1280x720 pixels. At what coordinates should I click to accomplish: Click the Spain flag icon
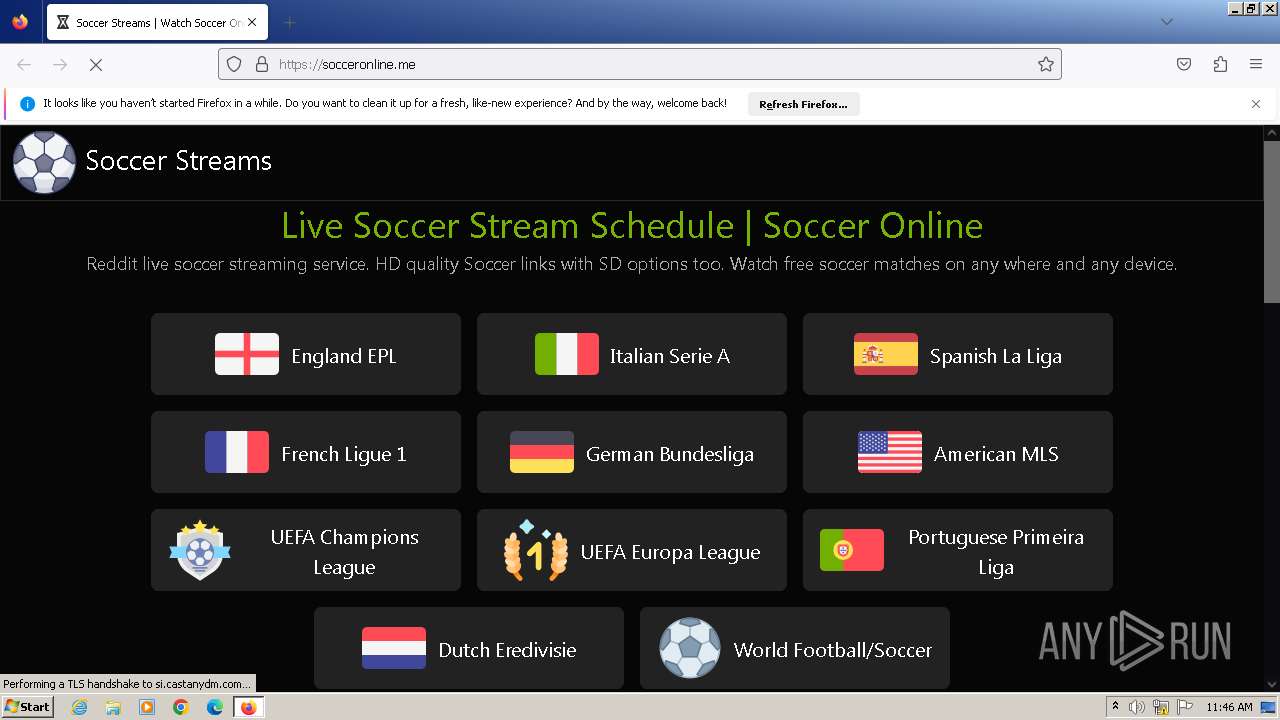point(886,354)
